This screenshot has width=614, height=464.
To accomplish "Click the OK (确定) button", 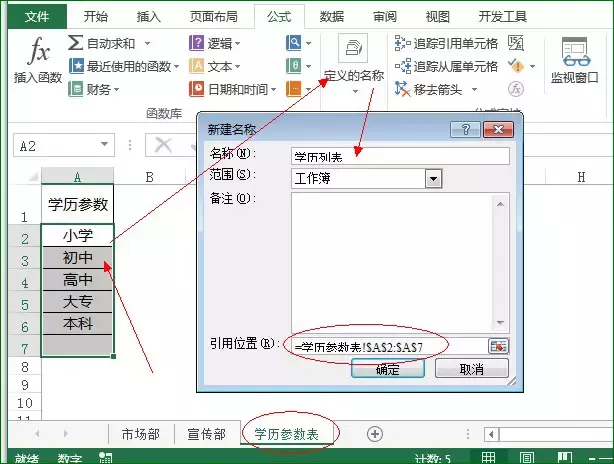I will point(388,368).
